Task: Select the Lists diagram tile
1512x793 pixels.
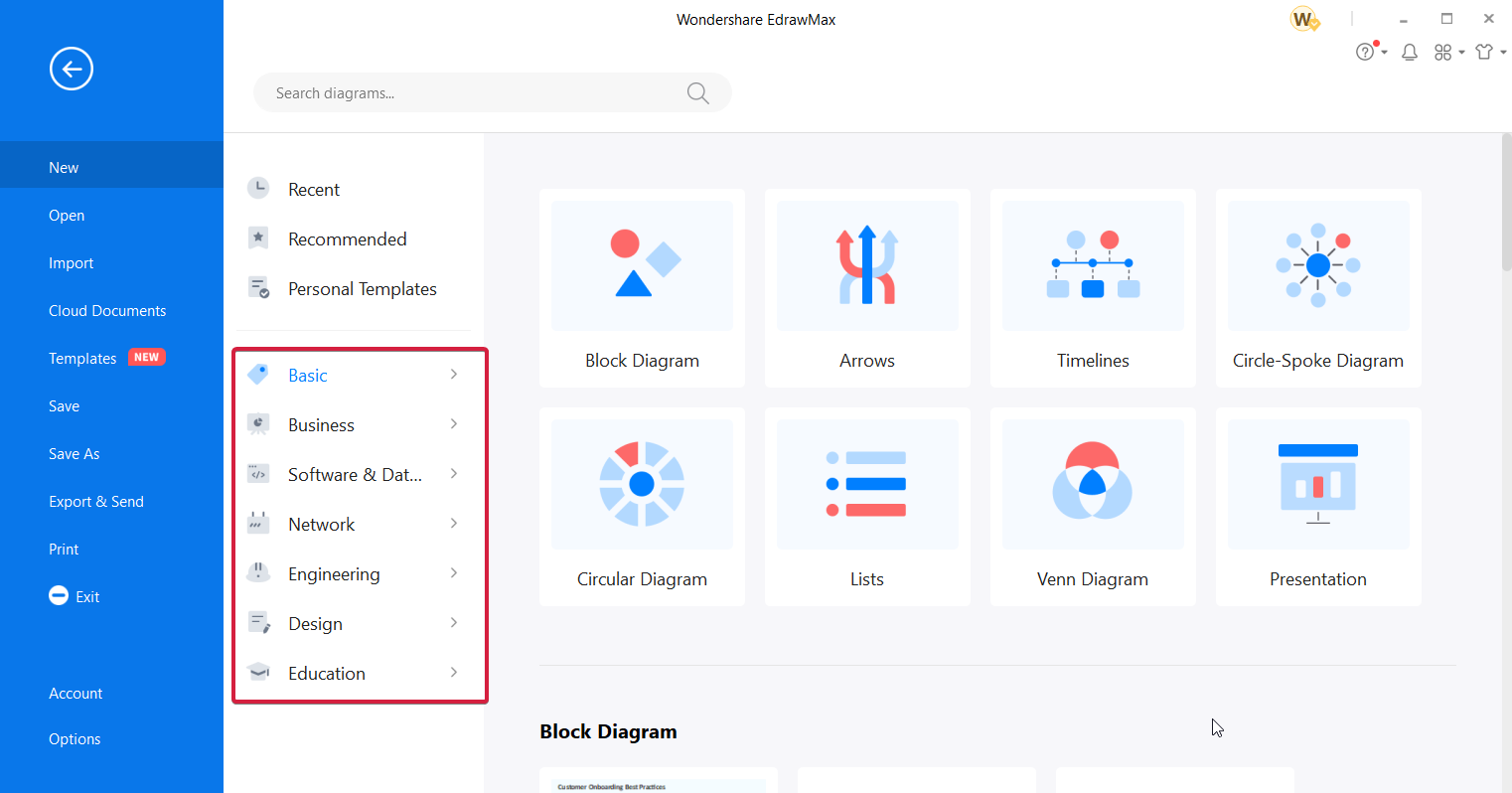Action: tap(867, 507)
